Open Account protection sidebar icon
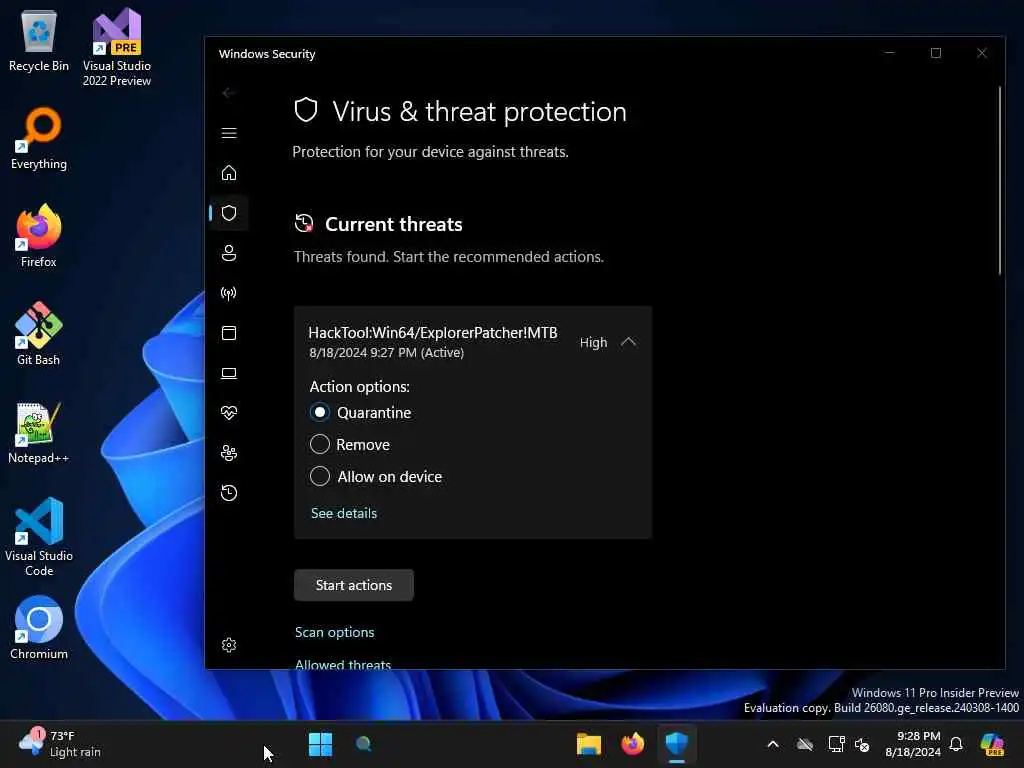The image size is (1024, 768). click(229, 253)
